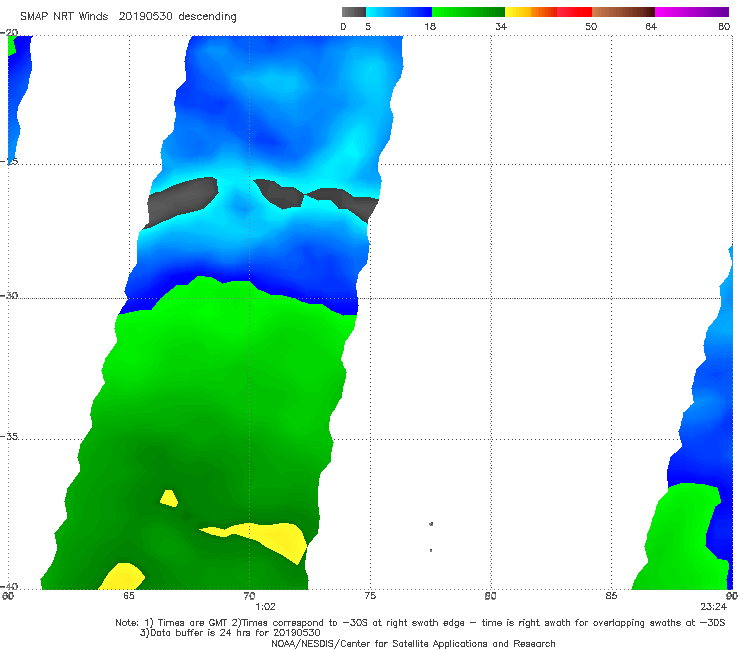Click the NOAA/NESDIS credit line

point(413,644)
